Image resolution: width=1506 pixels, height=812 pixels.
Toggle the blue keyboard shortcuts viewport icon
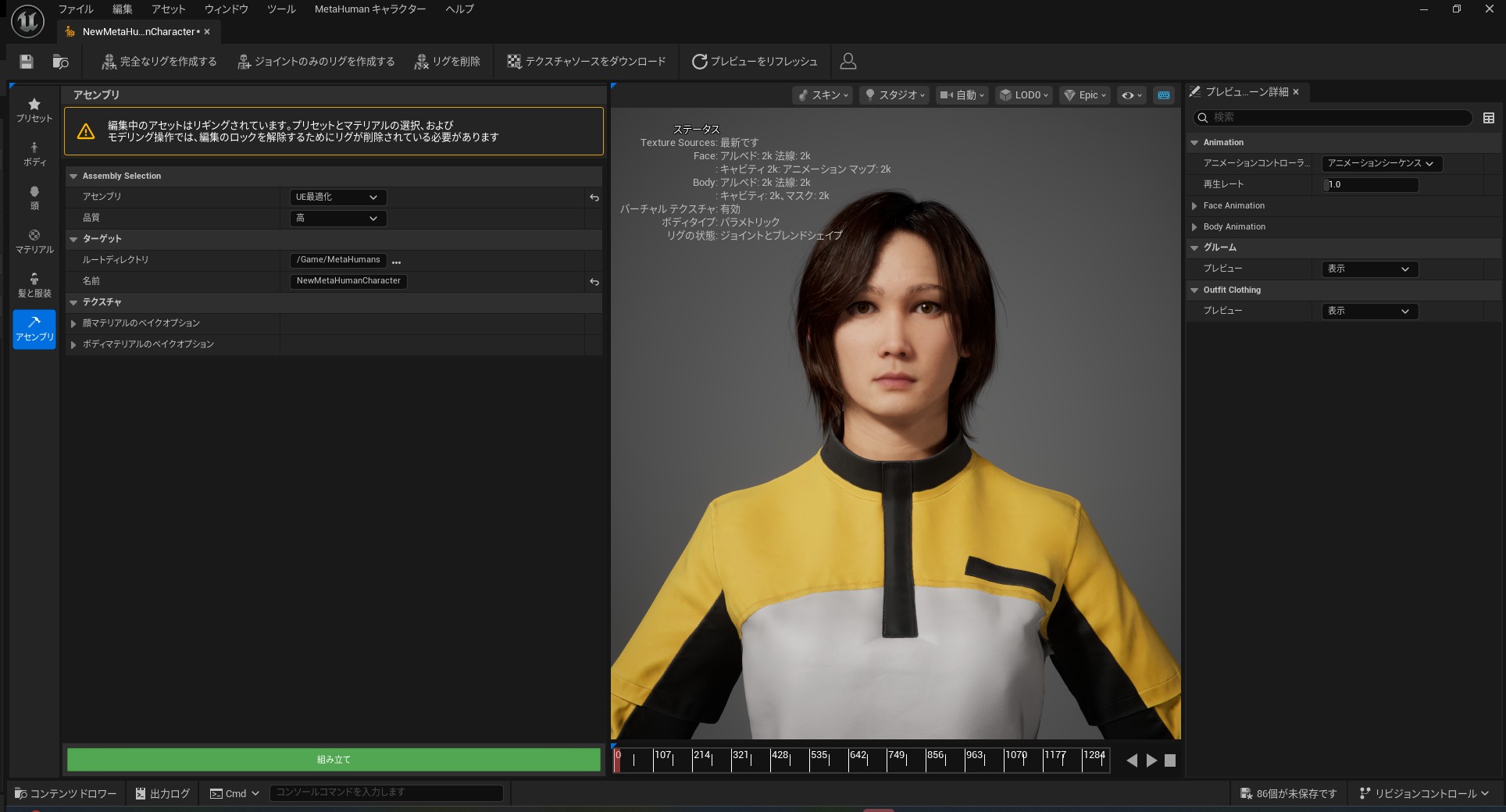1164,95
